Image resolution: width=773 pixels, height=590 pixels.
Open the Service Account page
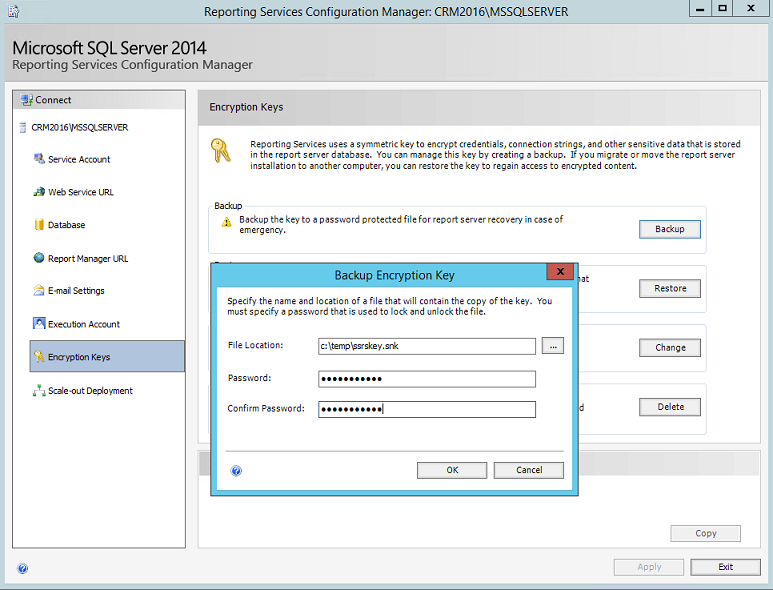pos(79,159)
